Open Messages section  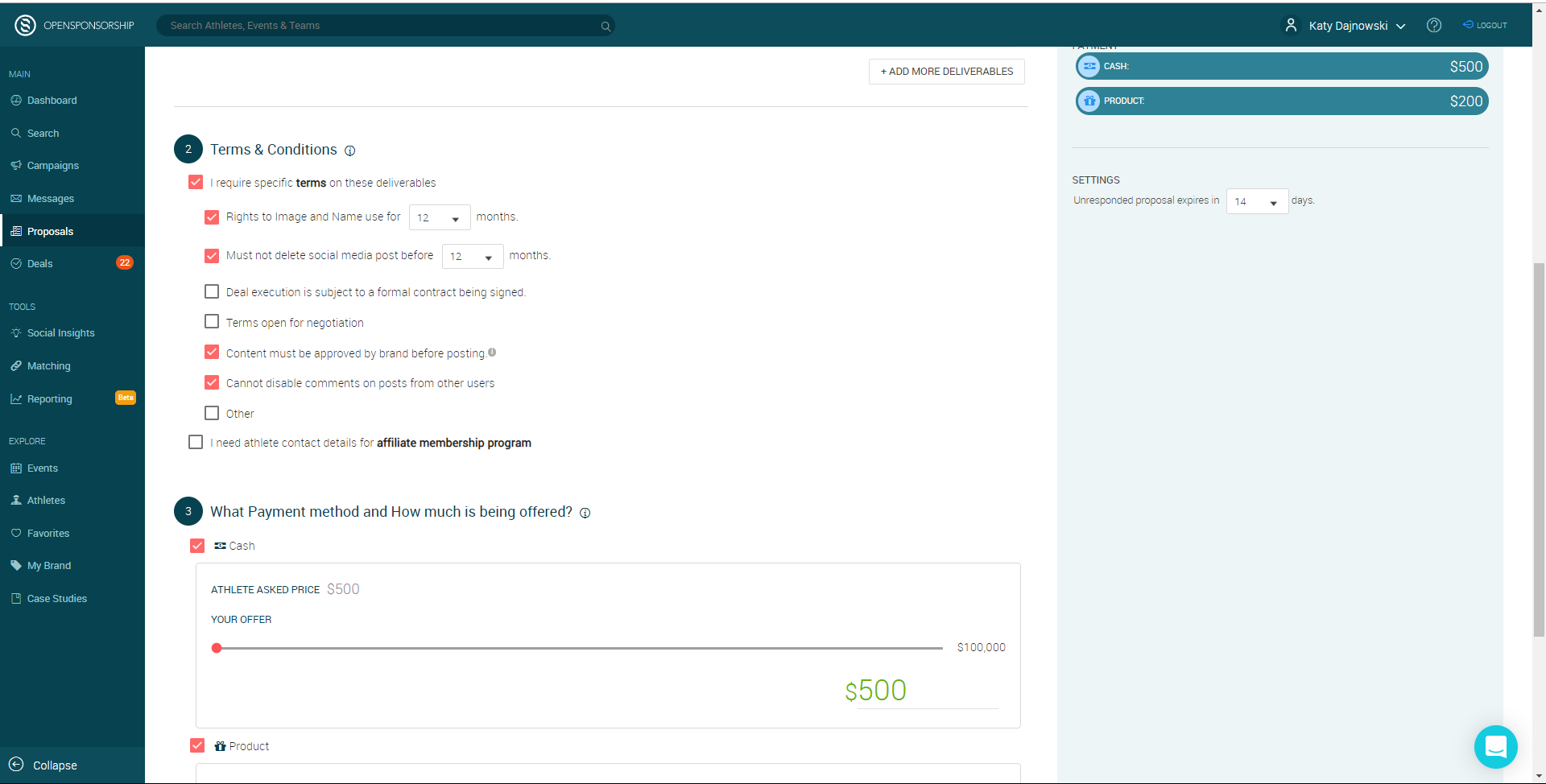(x=72, y=198)
